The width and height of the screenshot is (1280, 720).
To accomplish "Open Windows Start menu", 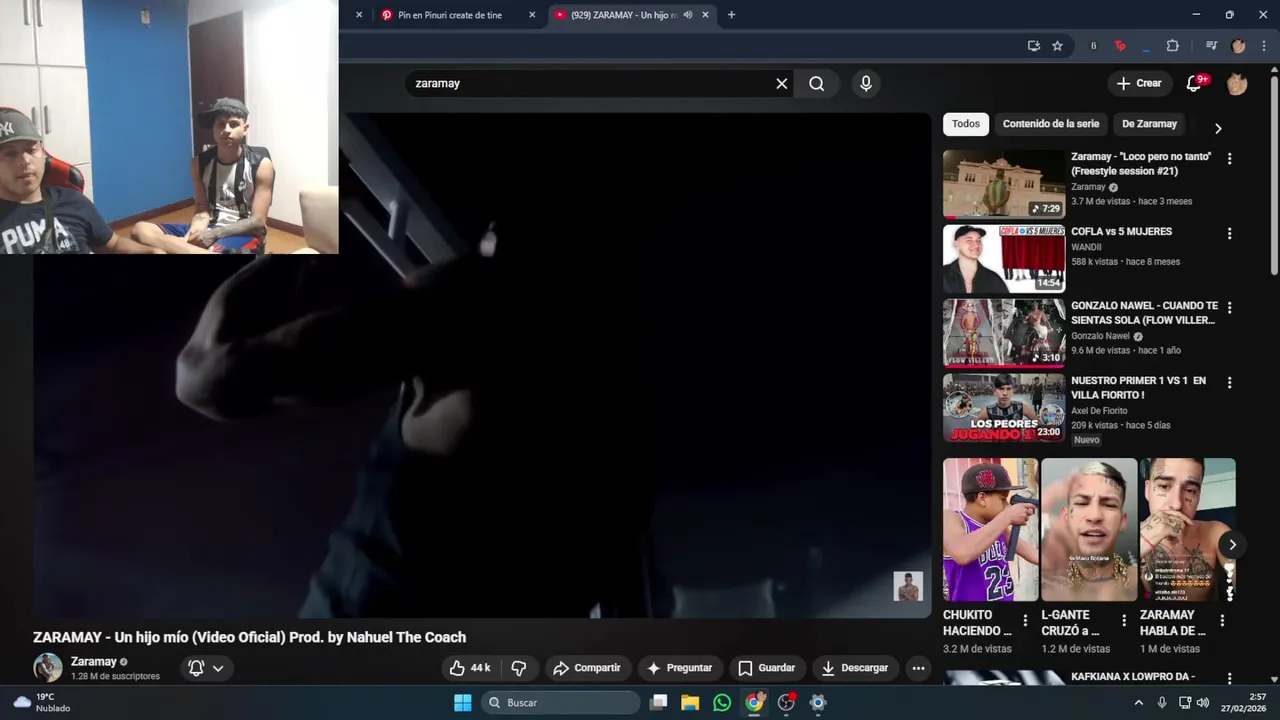I will point(462,703).
